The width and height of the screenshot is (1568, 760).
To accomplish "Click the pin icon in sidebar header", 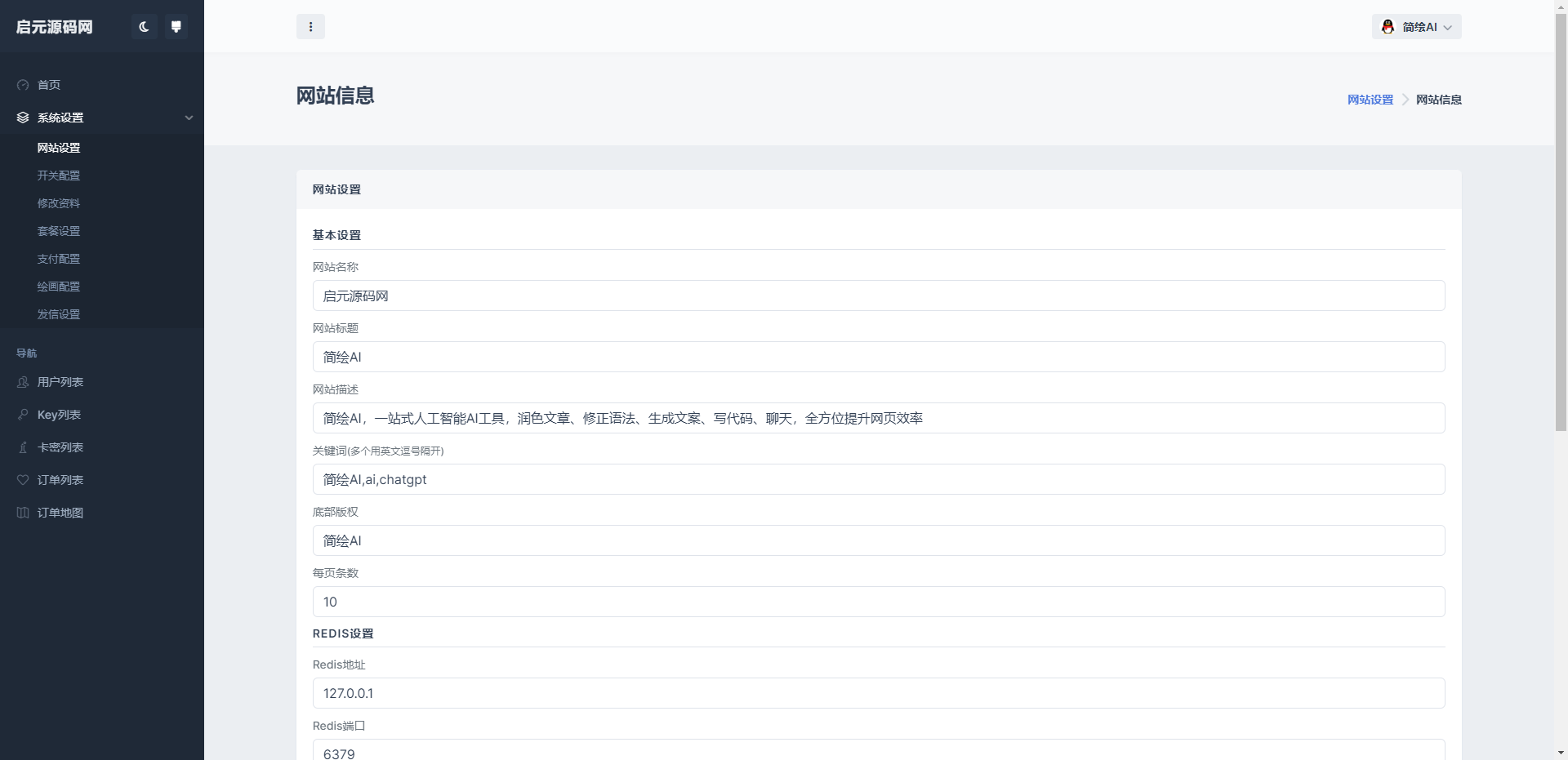I will pyautogui.click(x=176, y=27).
